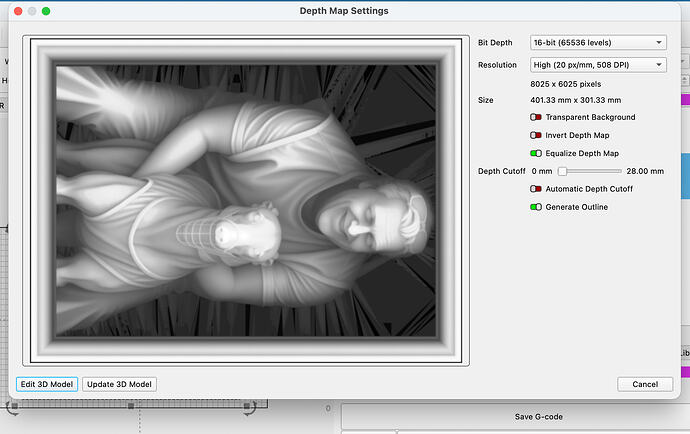Click the bottom-center selection handle in background canvas
The image size is (690, 434).
click(131, 406)
